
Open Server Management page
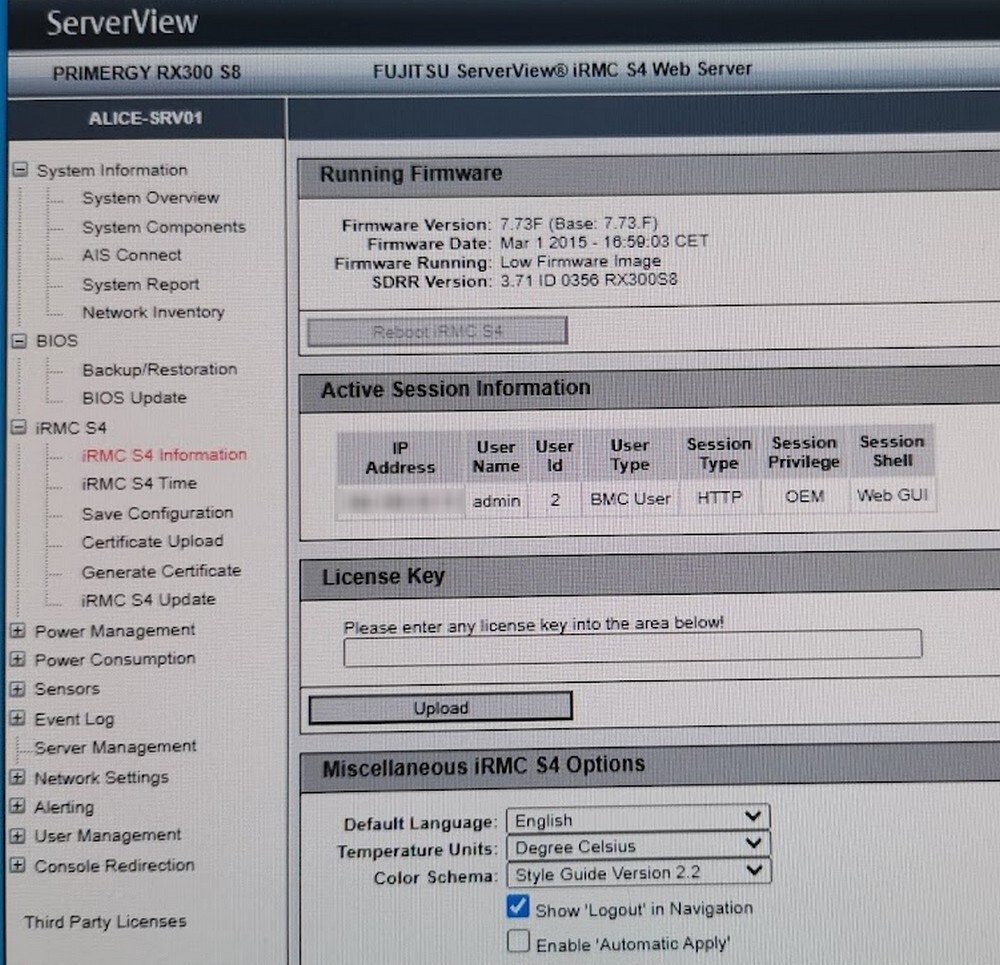tap(115, 747)
